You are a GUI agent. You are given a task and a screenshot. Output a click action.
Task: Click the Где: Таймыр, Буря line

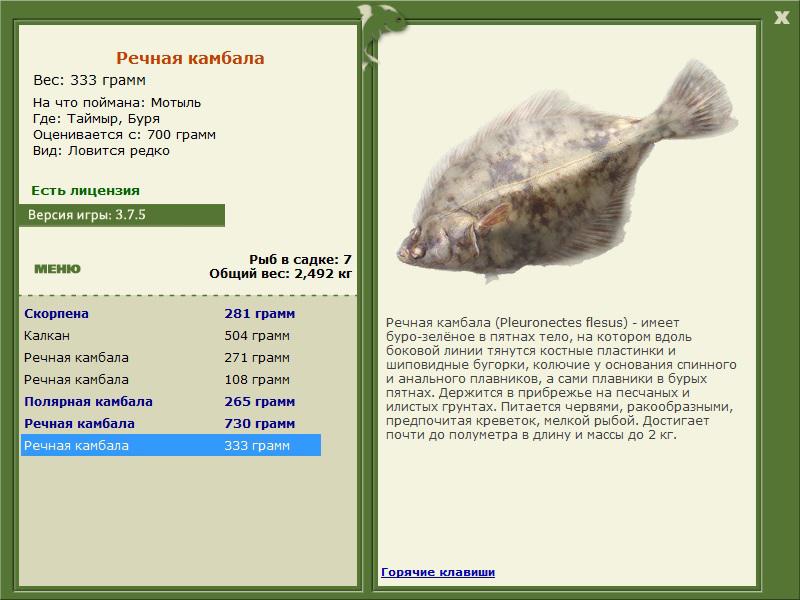(x=96, y=118)
